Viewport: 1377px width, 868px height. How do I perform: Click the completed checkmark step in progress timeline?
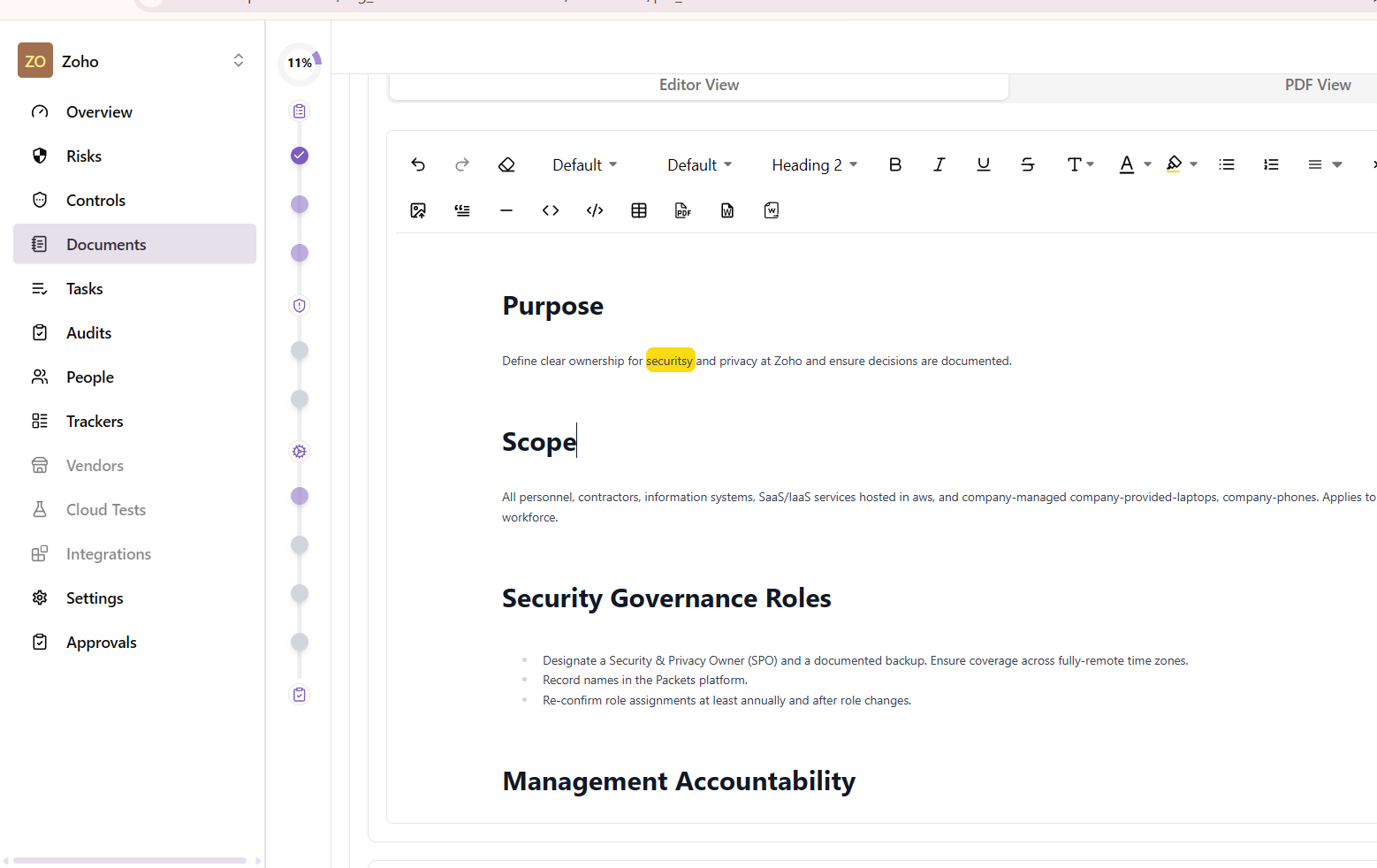coord(300,156)
